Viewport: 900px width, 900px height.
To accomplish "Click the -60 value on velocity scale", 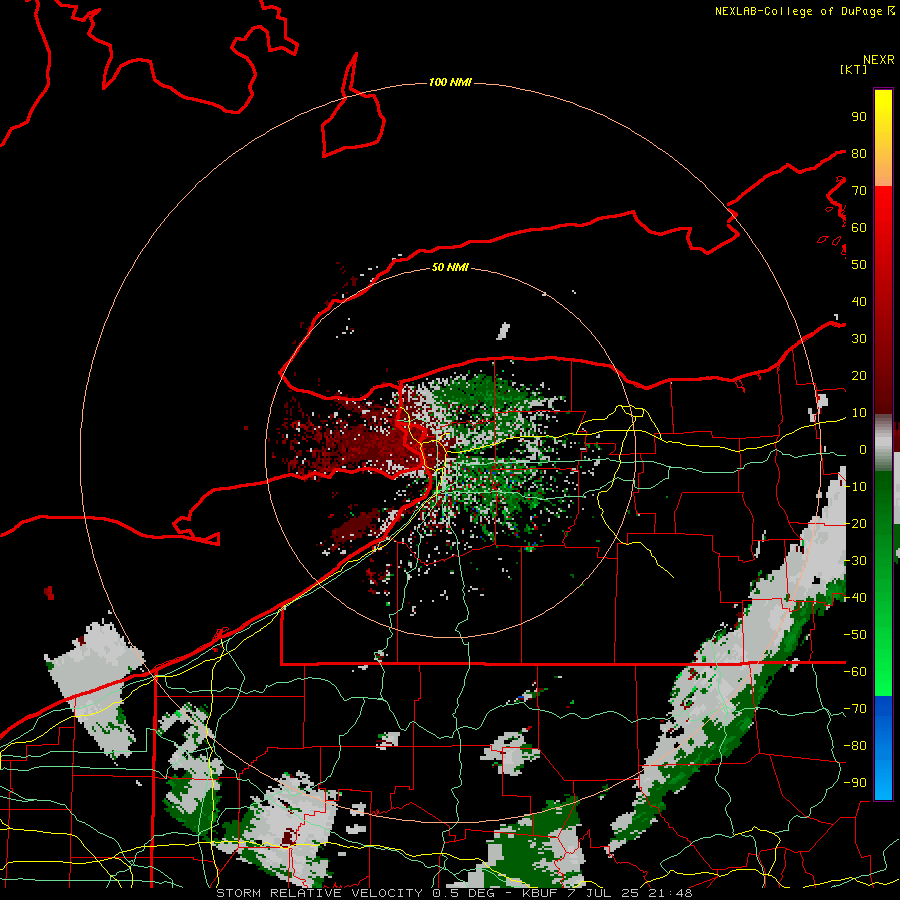I will tap(855, 672).
